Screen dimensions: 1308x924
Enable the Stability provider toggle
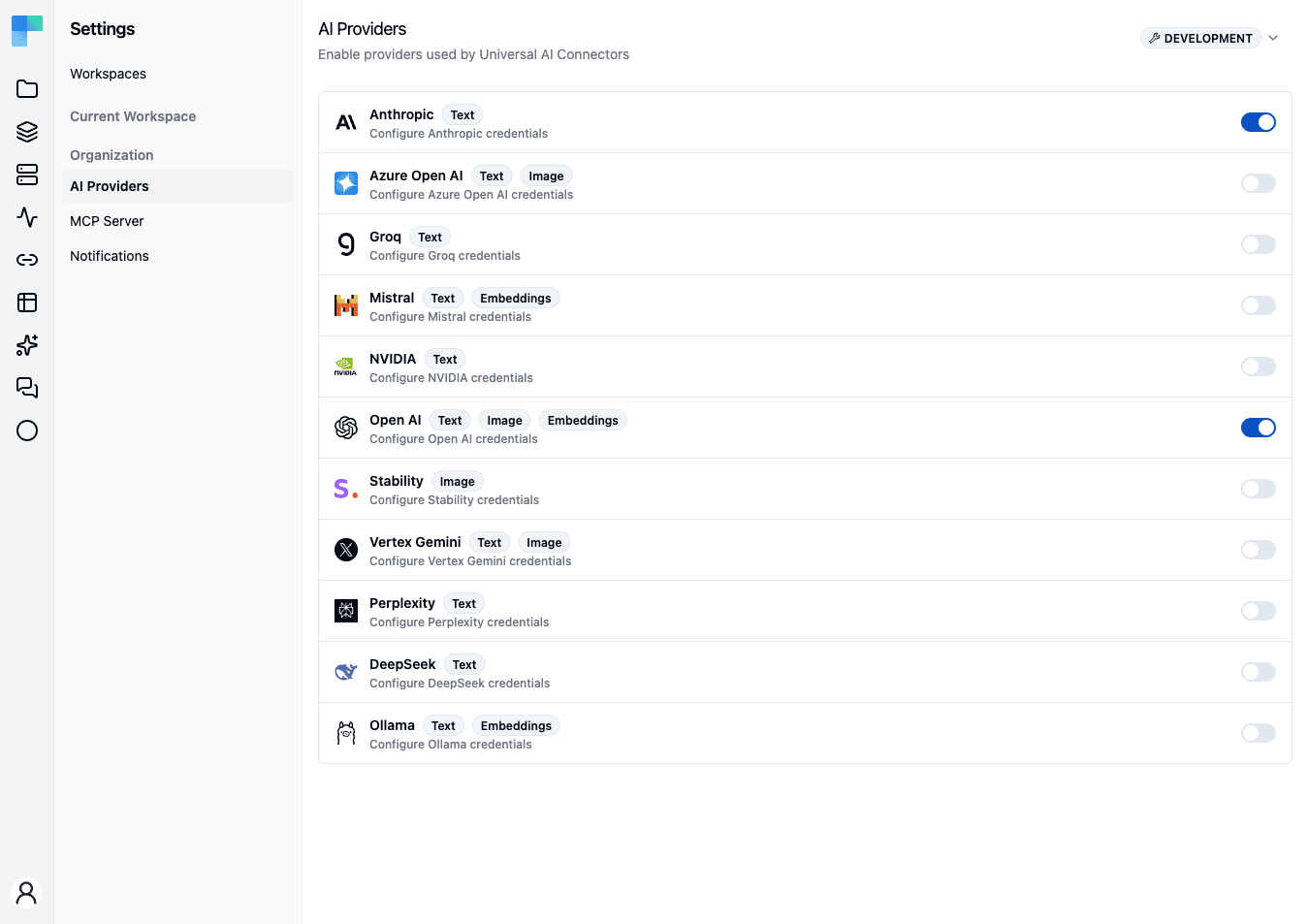1259,489
